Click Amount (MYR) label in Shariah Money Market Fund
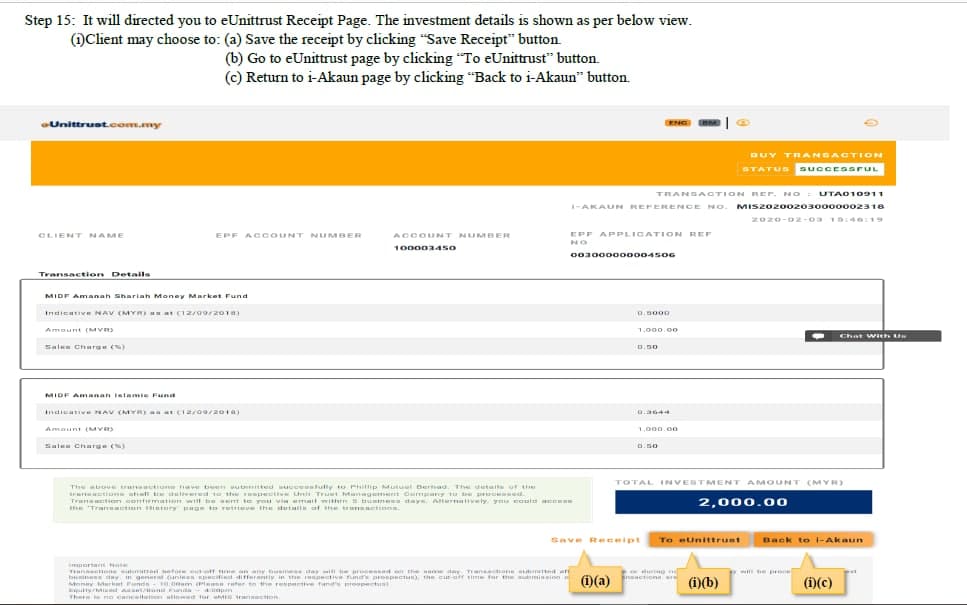Image resolution: width=967 pixels, height=605 pixels. (79, 330)
